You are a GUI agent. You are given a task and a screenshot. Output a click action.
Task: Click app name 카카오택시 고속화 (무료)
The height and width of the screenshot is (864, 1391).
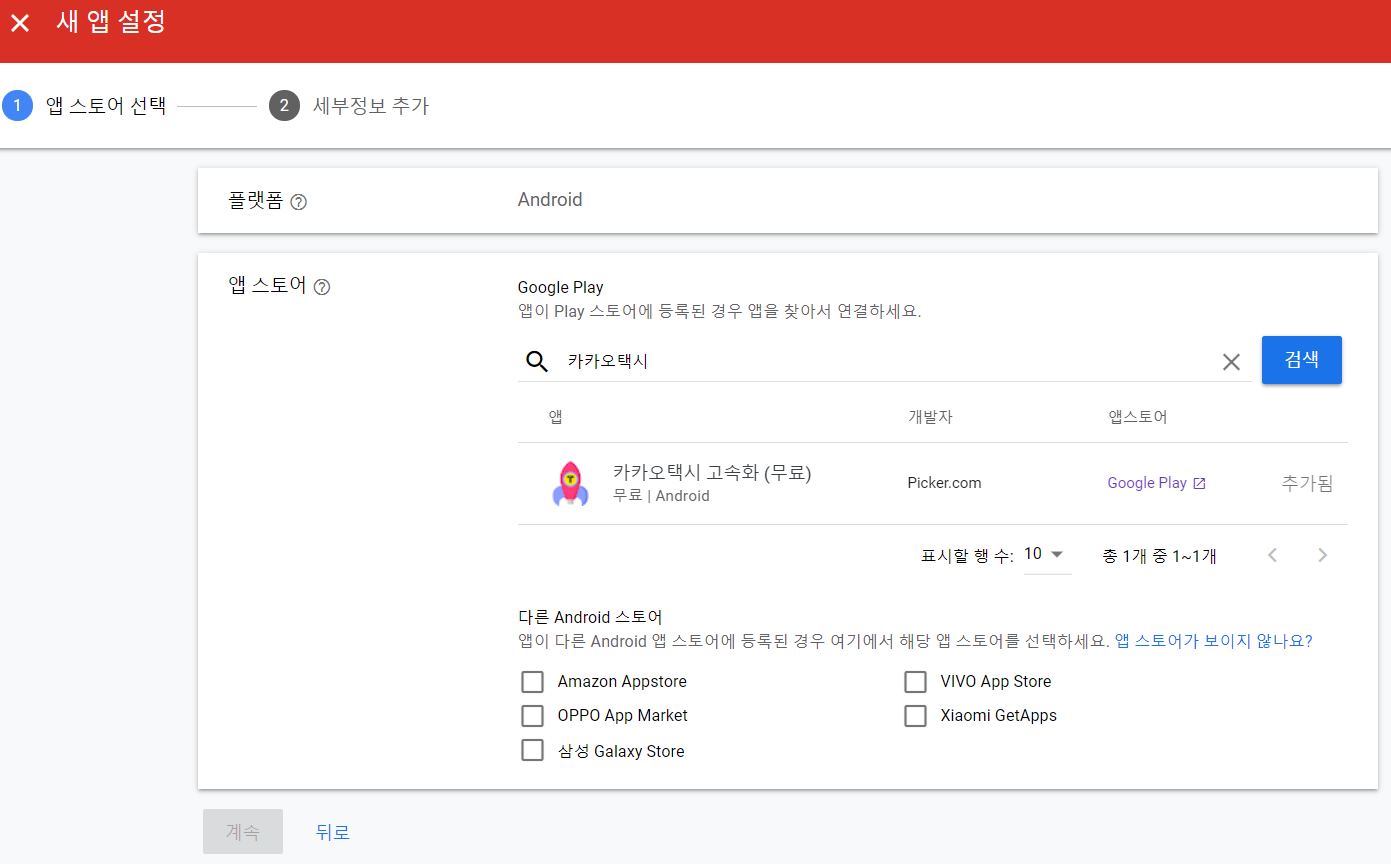[712, 473]
